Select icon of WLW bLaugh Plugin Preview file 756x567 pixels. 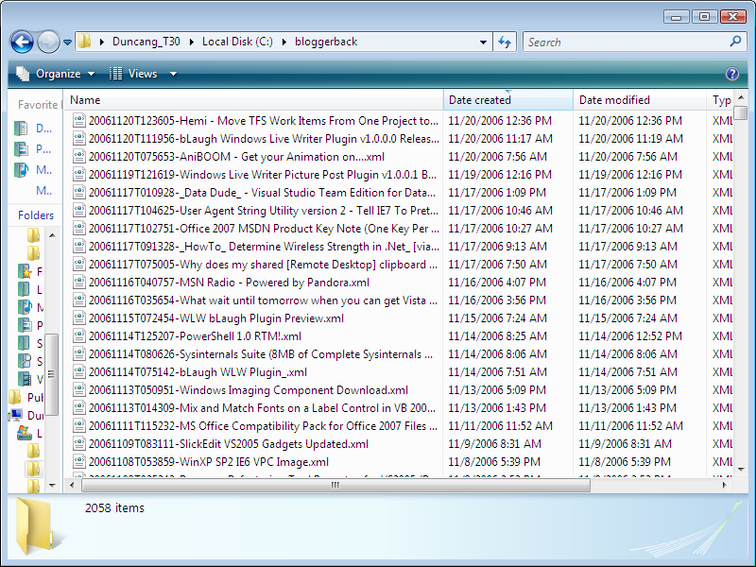coord(79,318)
